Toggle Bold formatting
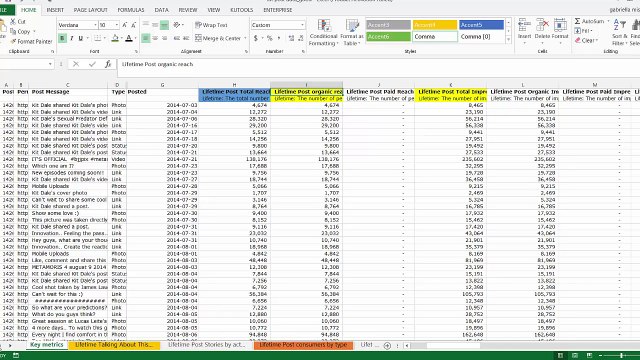The image size is (640, 360). tap(62, 38)
